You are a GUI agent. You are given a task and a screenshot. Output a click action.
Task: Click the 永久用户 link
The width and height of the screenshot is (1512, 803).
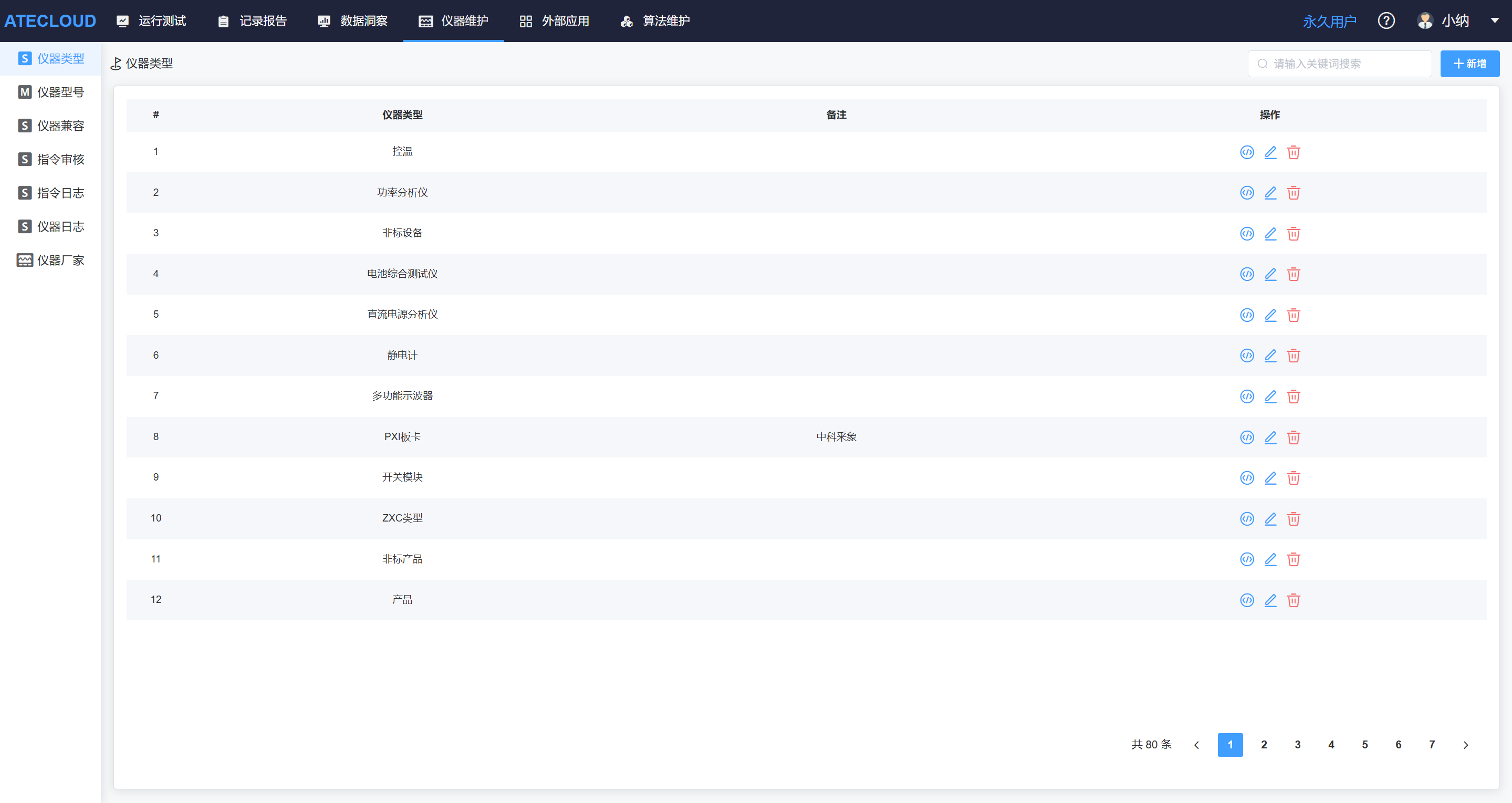click(x=1329, y=21)
